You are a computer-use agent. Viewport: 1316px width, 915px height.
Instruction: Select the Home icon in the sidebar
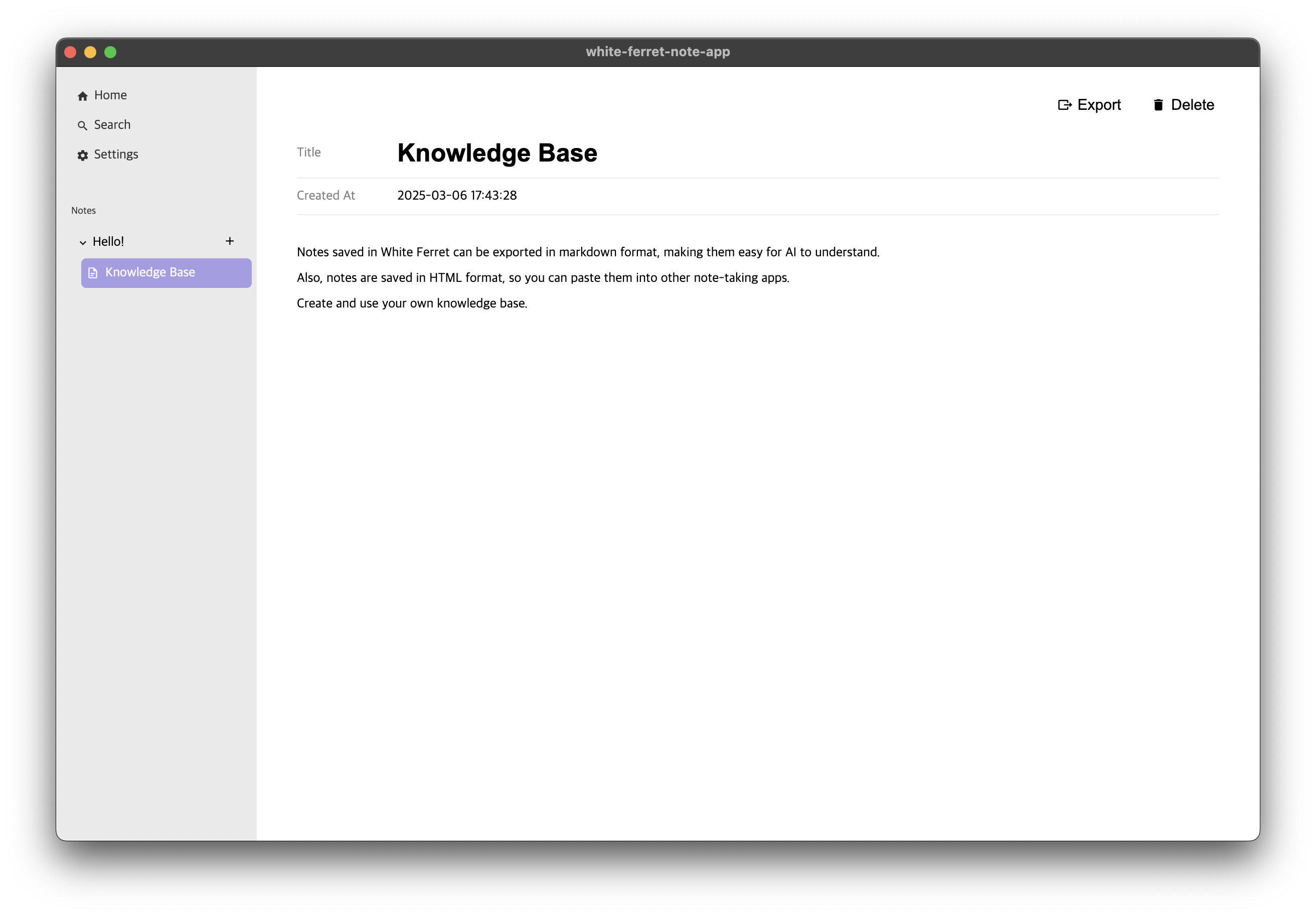[83, 95]
